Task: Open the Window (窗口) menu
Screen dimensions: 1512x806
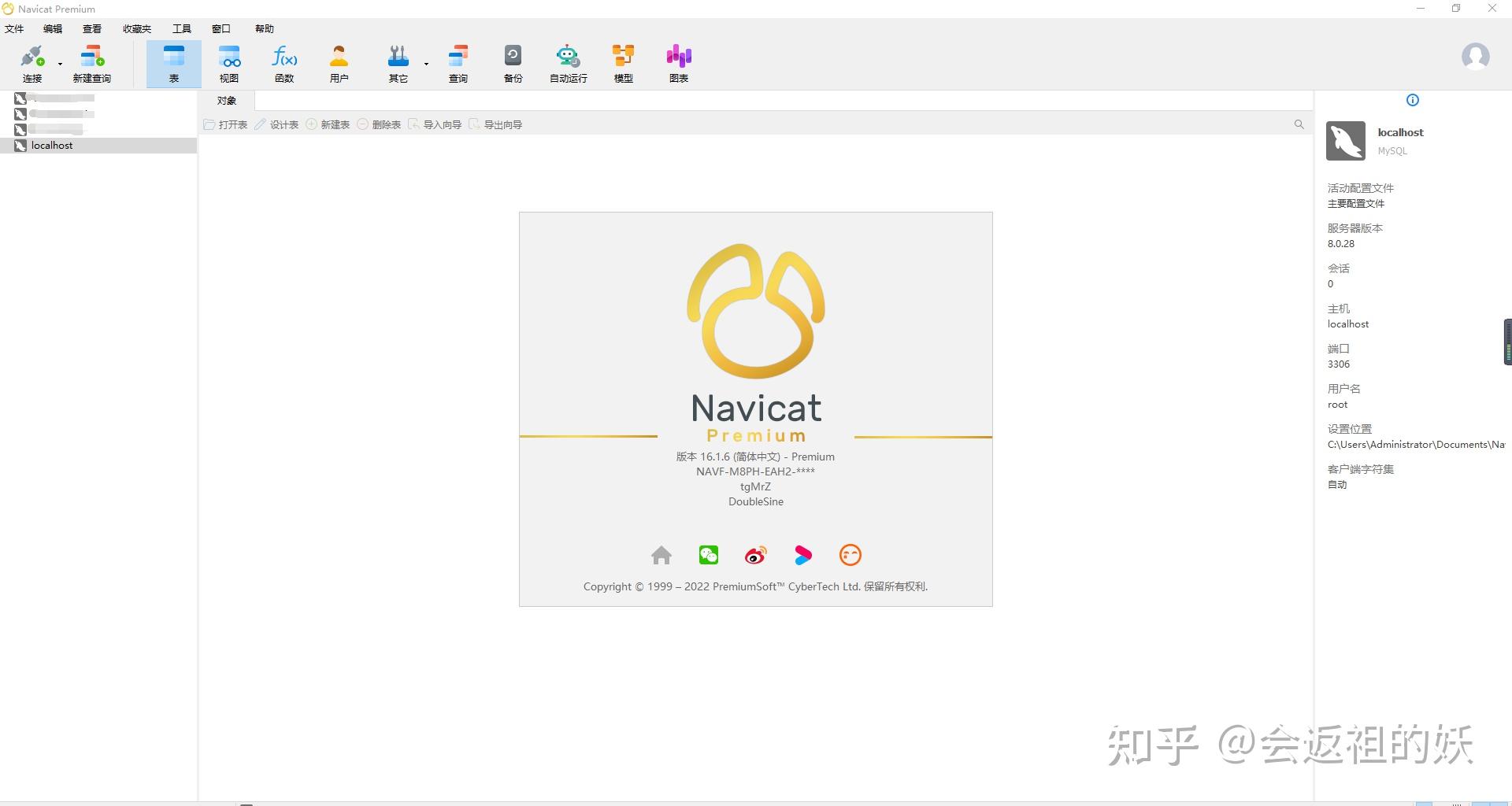Action: [x=221, y=28]
